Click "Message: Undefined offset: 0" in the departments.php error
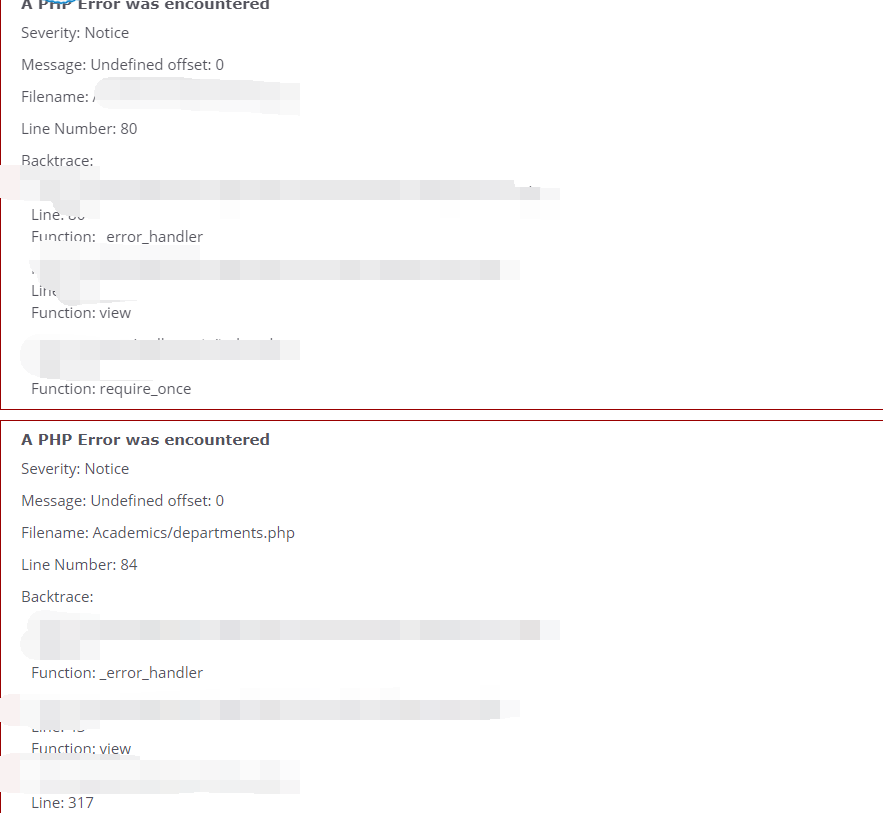Image resolution: width=883 pixels, height=813 pixels. 123,501
